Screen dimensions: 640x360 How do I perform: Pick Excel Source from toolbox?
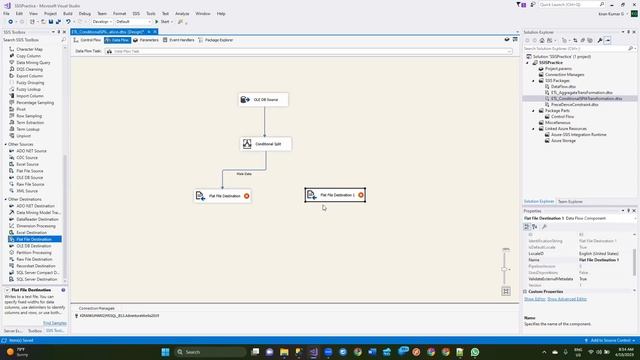27,164
